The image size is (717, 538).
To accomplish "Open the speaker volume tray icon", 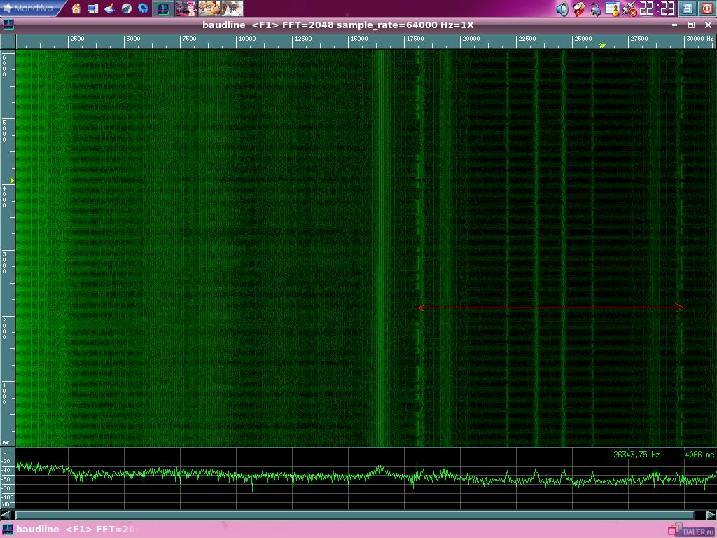I will point(562,9).
